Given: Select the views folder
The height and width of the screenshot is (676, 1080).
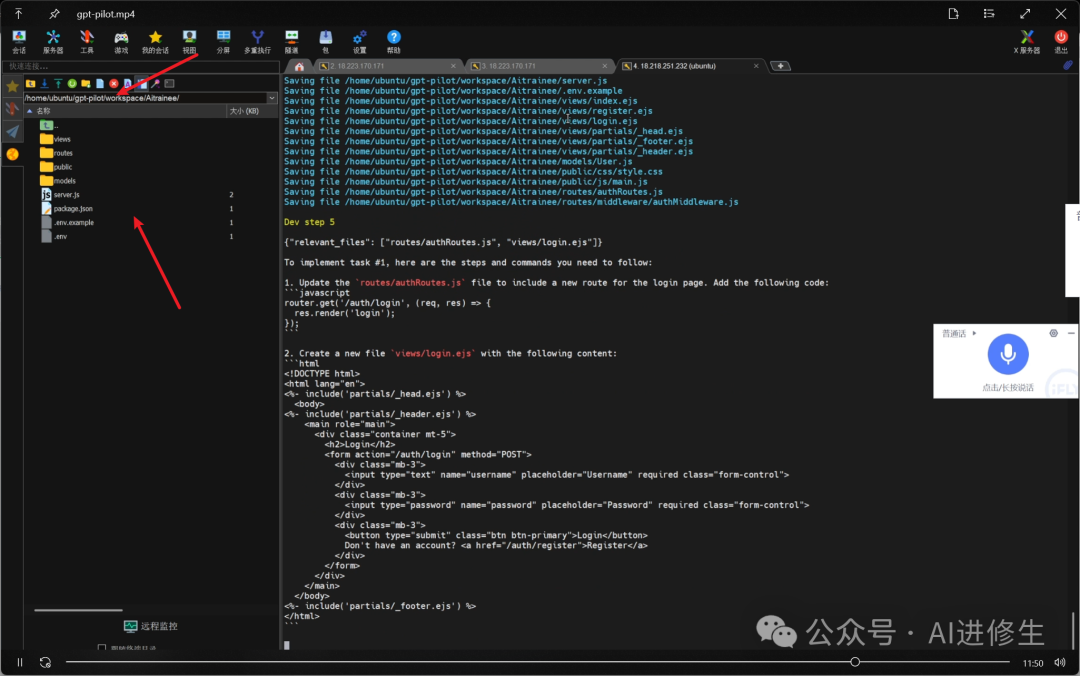Looking at the screenshot, I should [x=55, y=139].
